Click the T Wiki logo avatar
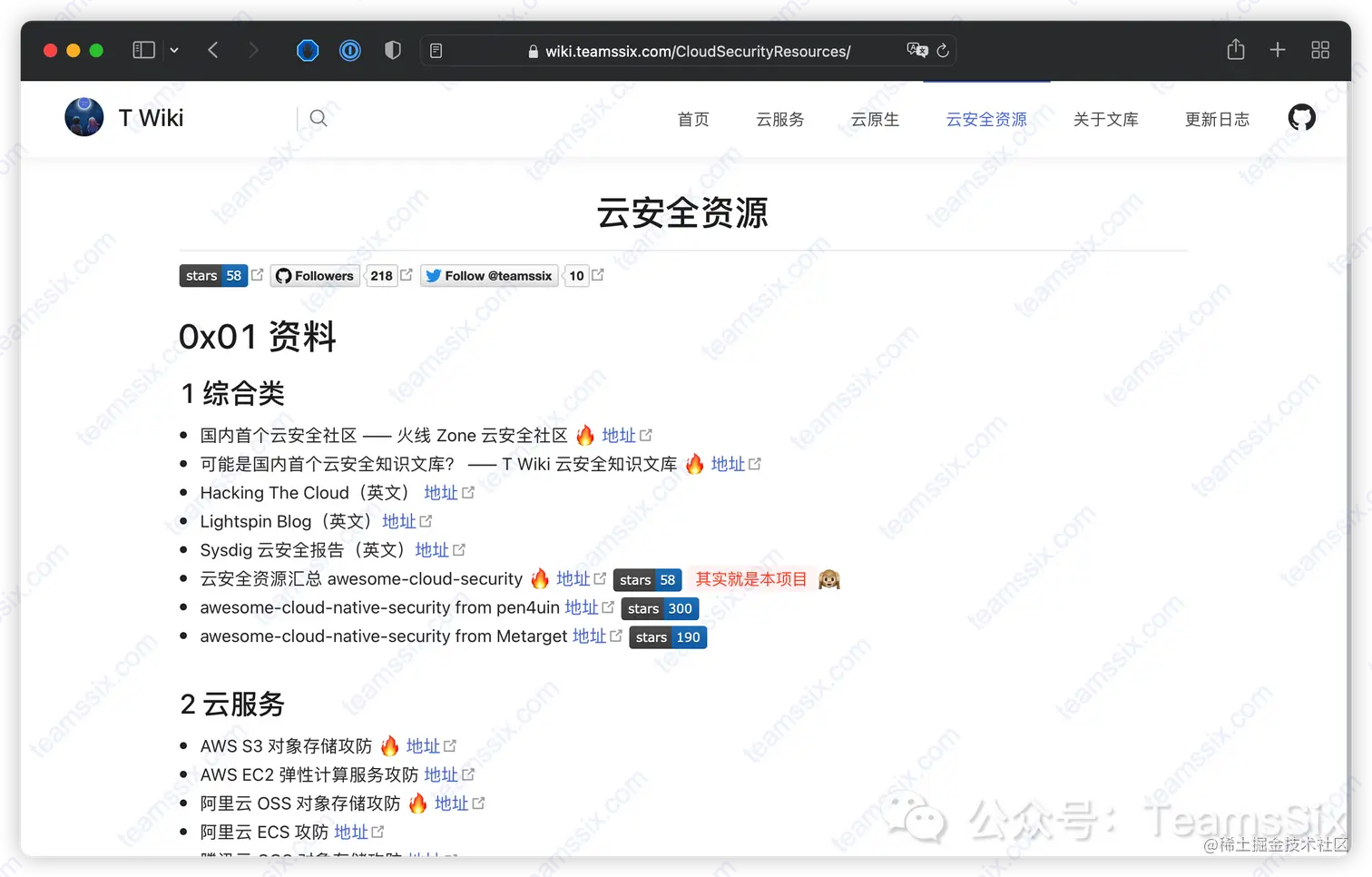 coord(84,117)
